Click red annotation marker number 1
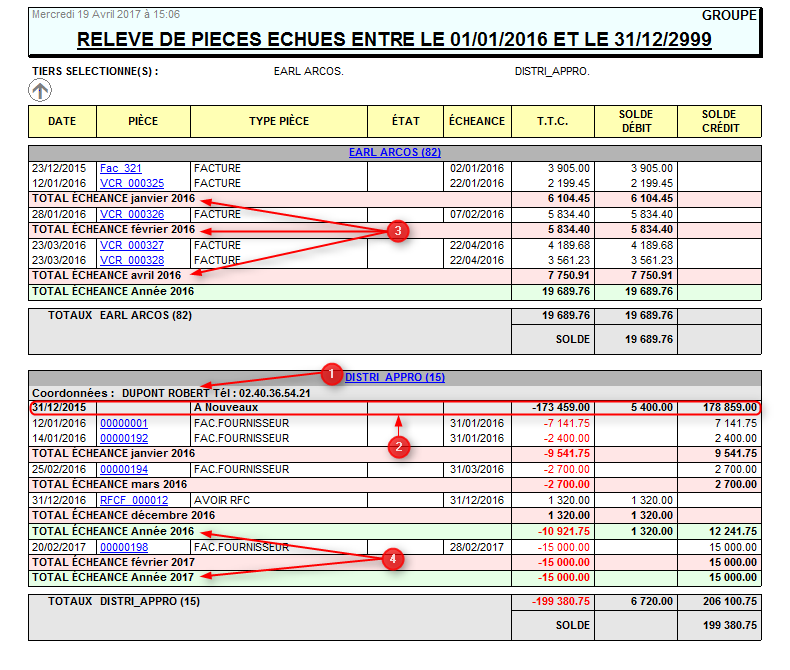The width and height of the screenshot is (790, 670). coord(332,374)
